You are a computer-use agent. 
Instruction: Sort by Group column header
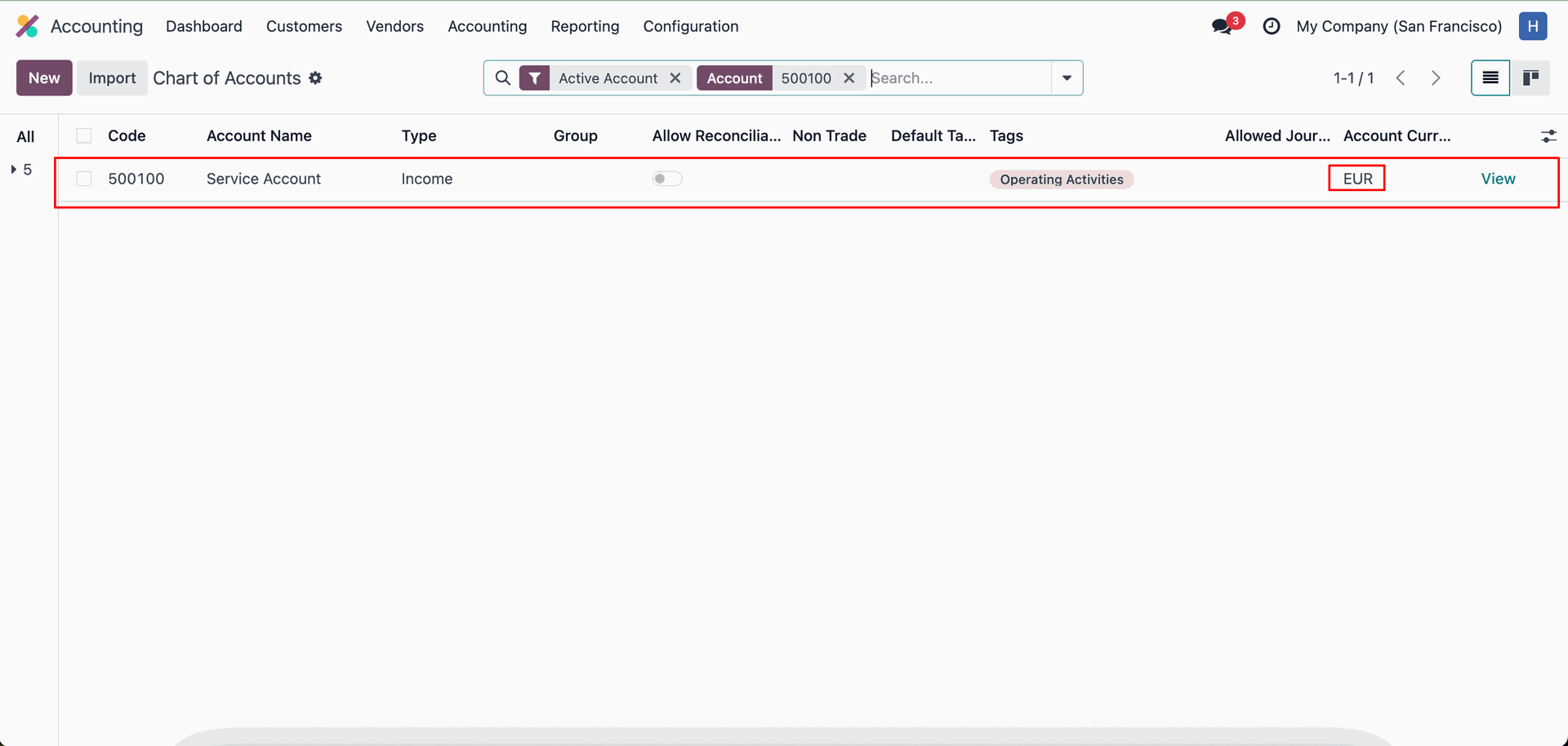click(576, 135)
